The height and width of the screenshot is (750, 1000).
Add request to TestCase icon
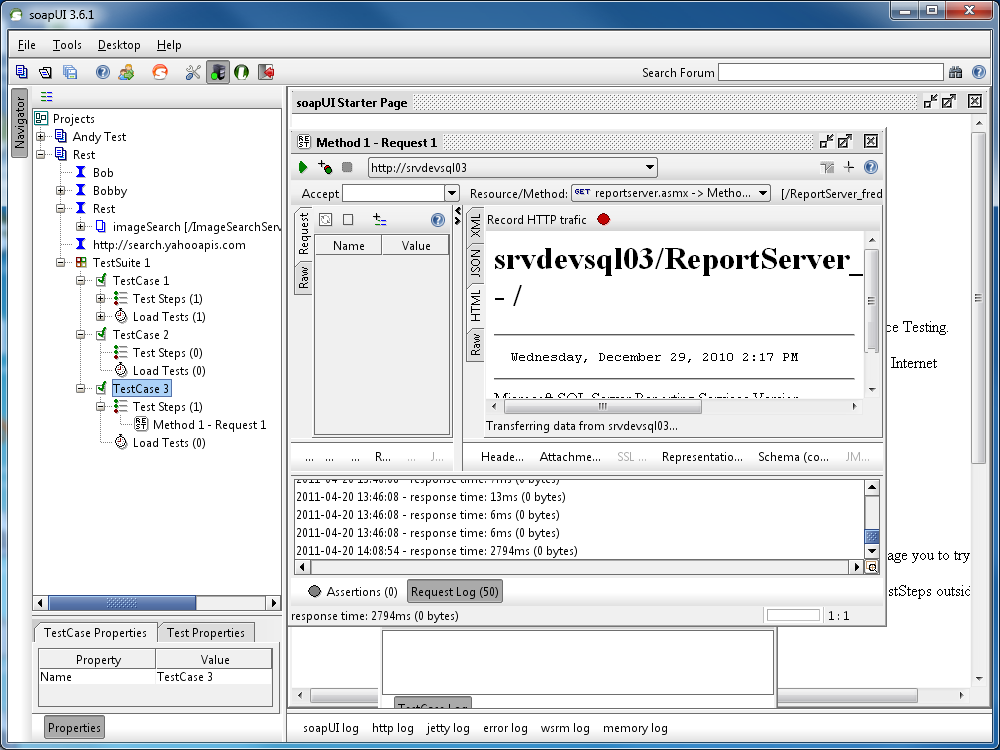[x=324, y=168]
